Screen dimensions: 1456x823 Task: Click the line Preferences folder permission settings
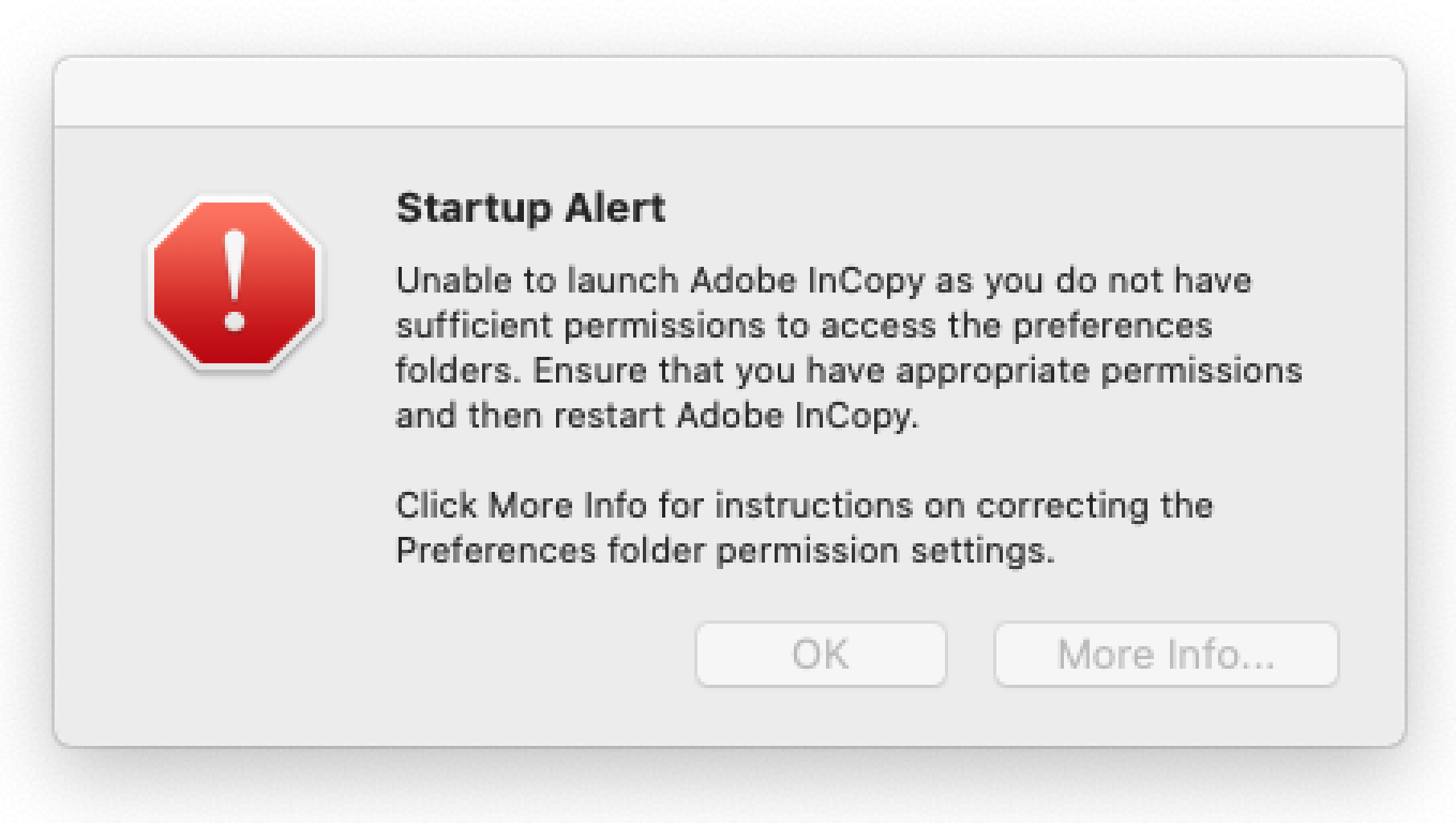point(725,551)
